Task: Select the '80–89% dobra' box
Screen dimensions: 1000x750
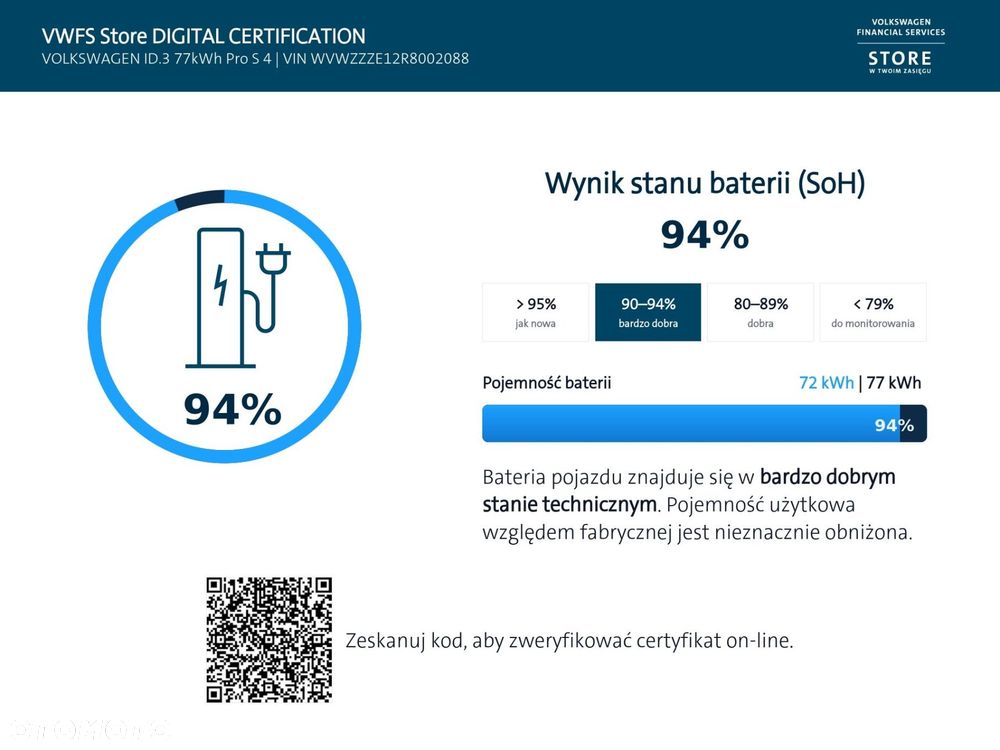Action: 760,312
